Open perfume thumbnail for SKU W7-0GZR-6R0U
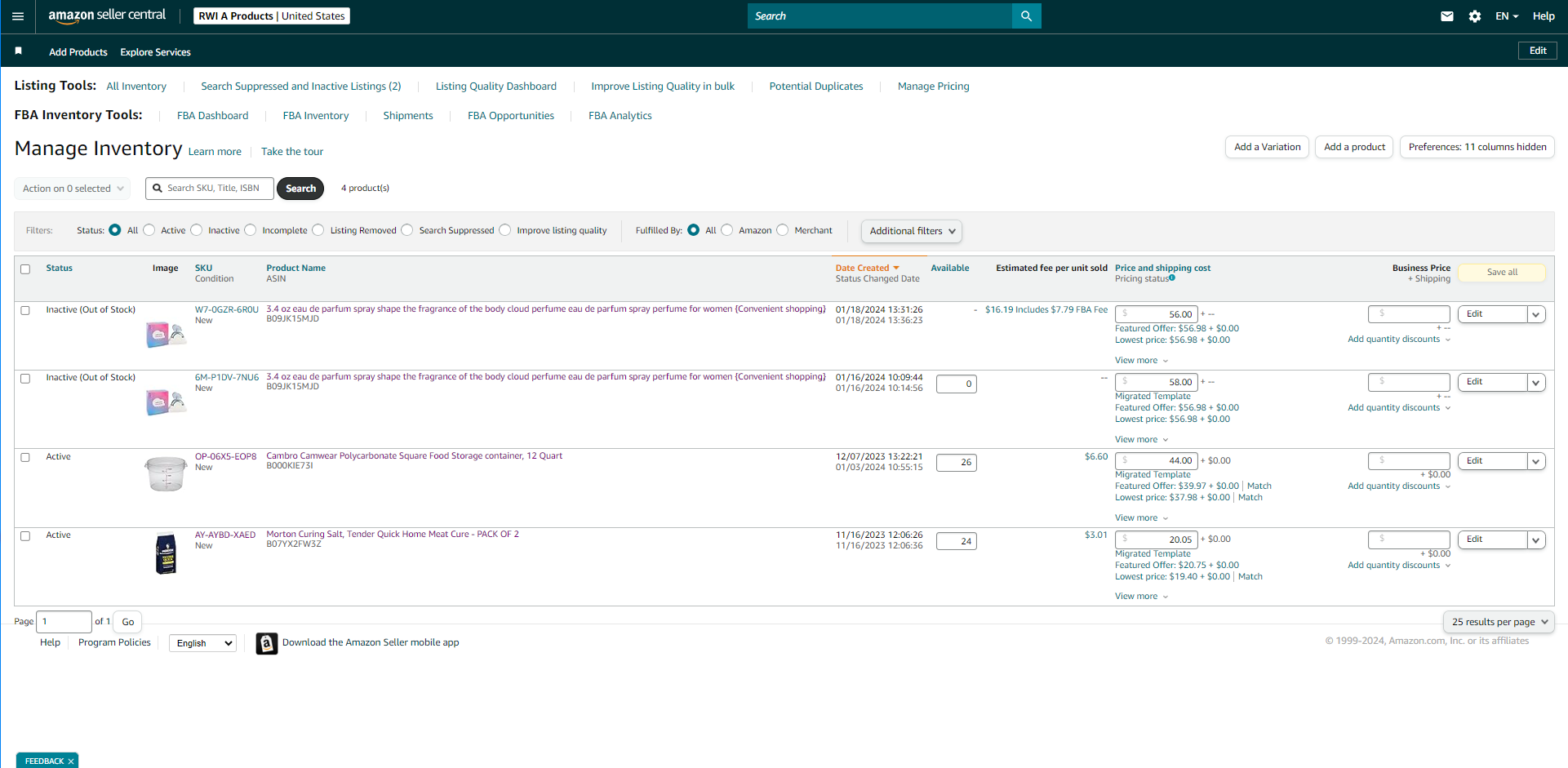1568x768 pixels. click(x=166, y=334)
